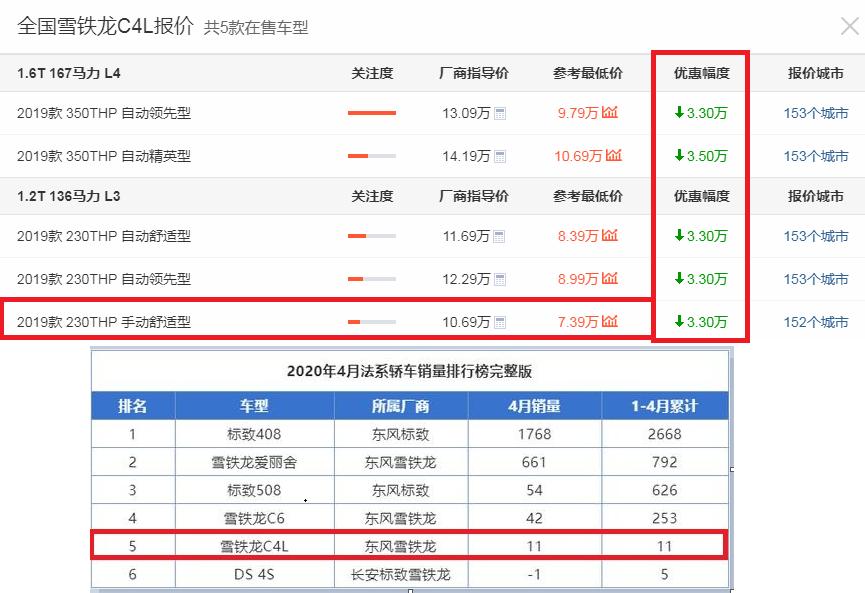Screen dimensions: 865x593
Task: Open the calculator icon beside 11.69万
Action: tap(501, 237)
